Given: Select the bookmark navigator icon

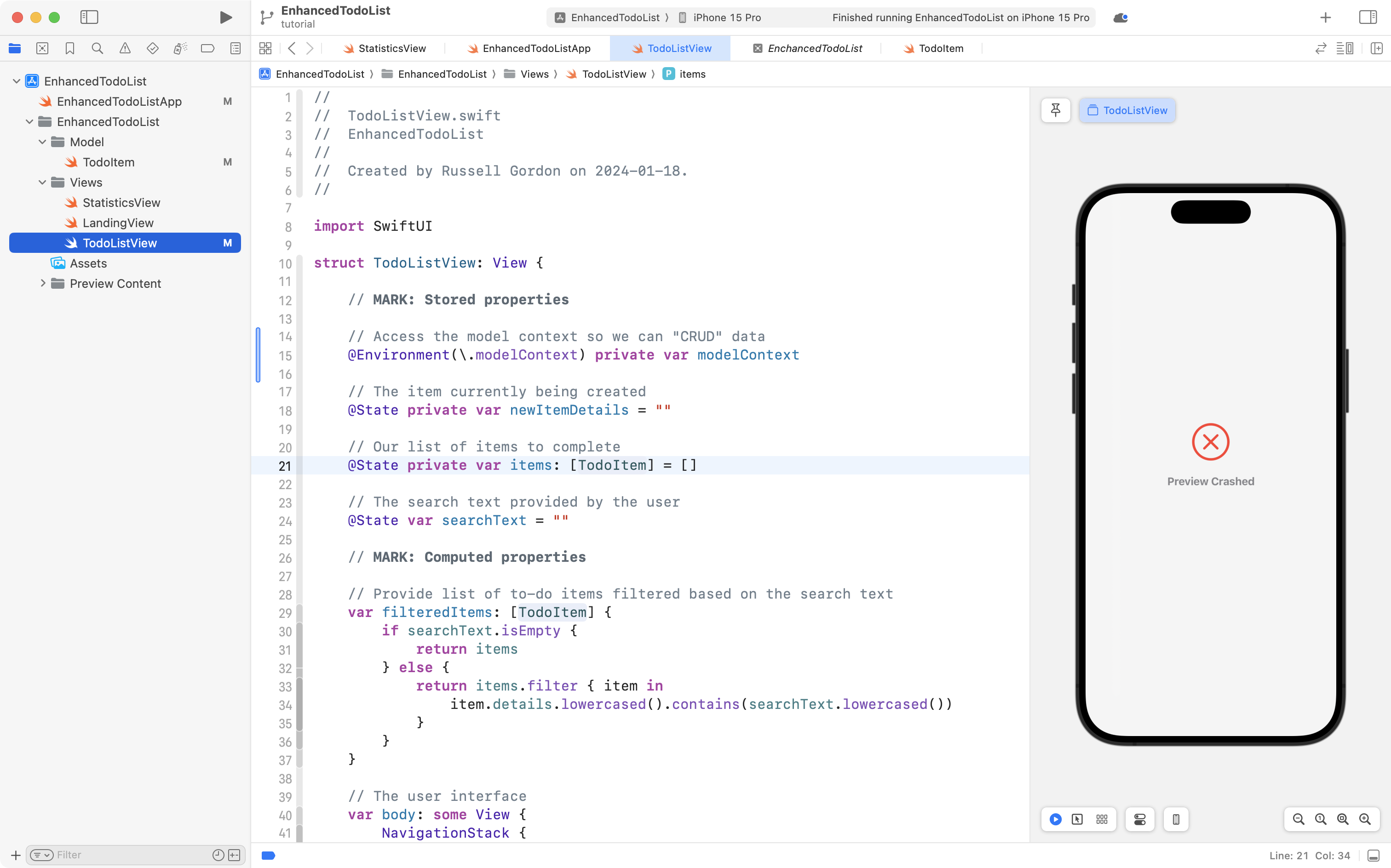Looking at the screenshot, I should coord(70,48).
